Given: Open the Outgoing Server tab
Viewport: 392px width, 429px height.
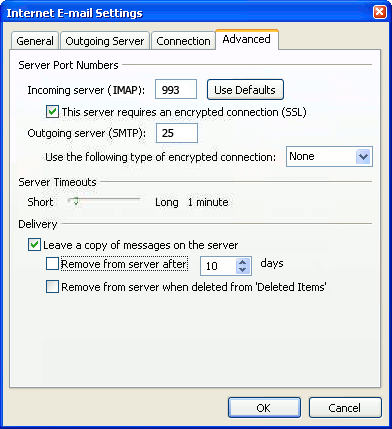Looking at the screenshot, I should click(105, 41).
